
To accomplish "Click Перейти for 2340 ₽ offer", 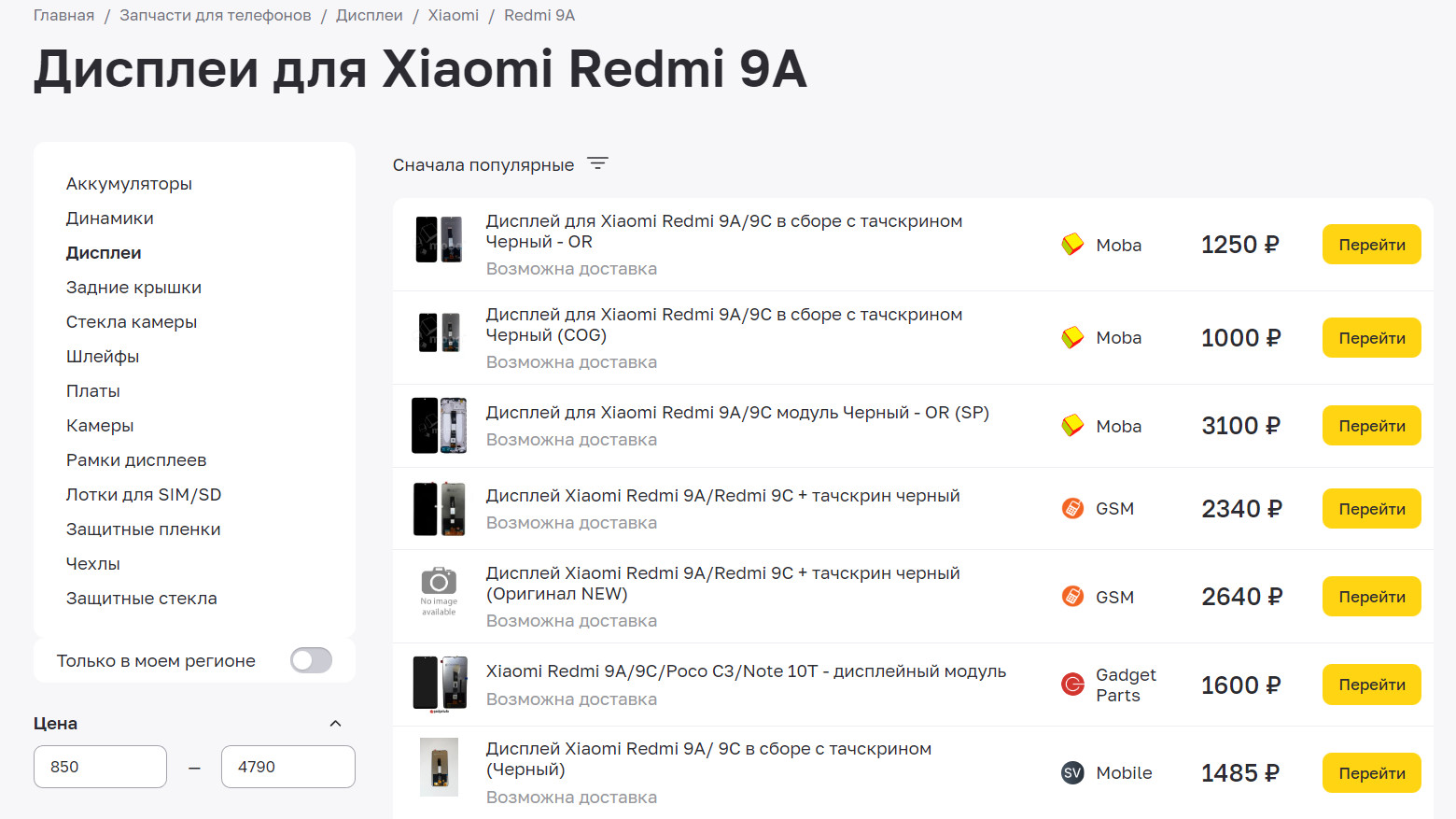I will click(1371, 508).
